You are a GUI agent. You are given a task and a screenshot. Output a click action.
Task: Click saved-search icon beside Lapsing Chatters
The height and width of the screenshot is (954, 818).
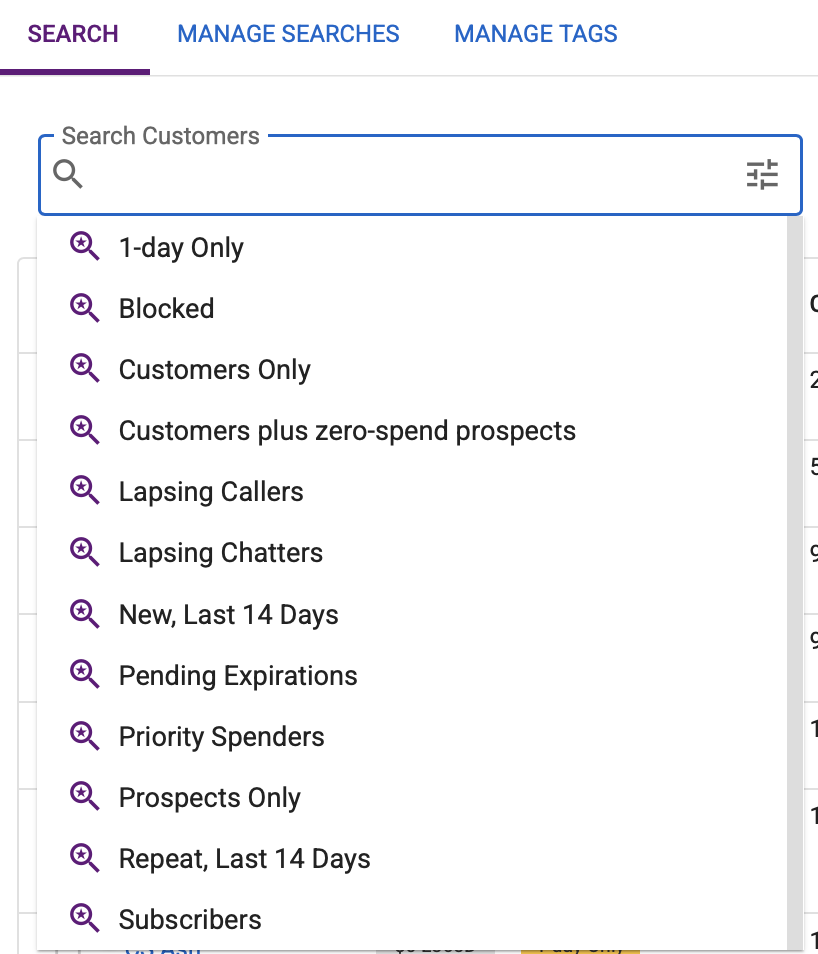(84, 552)
